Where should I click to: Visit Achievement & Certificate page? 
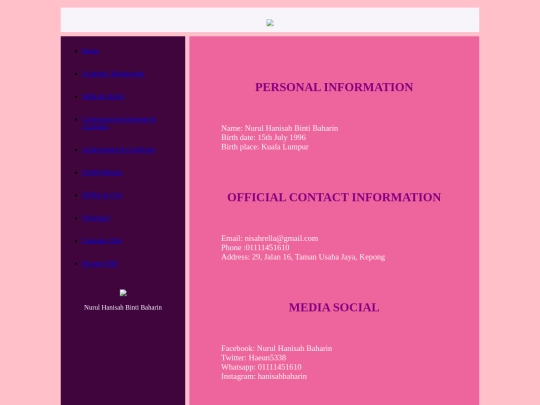[x=118, y=150]
